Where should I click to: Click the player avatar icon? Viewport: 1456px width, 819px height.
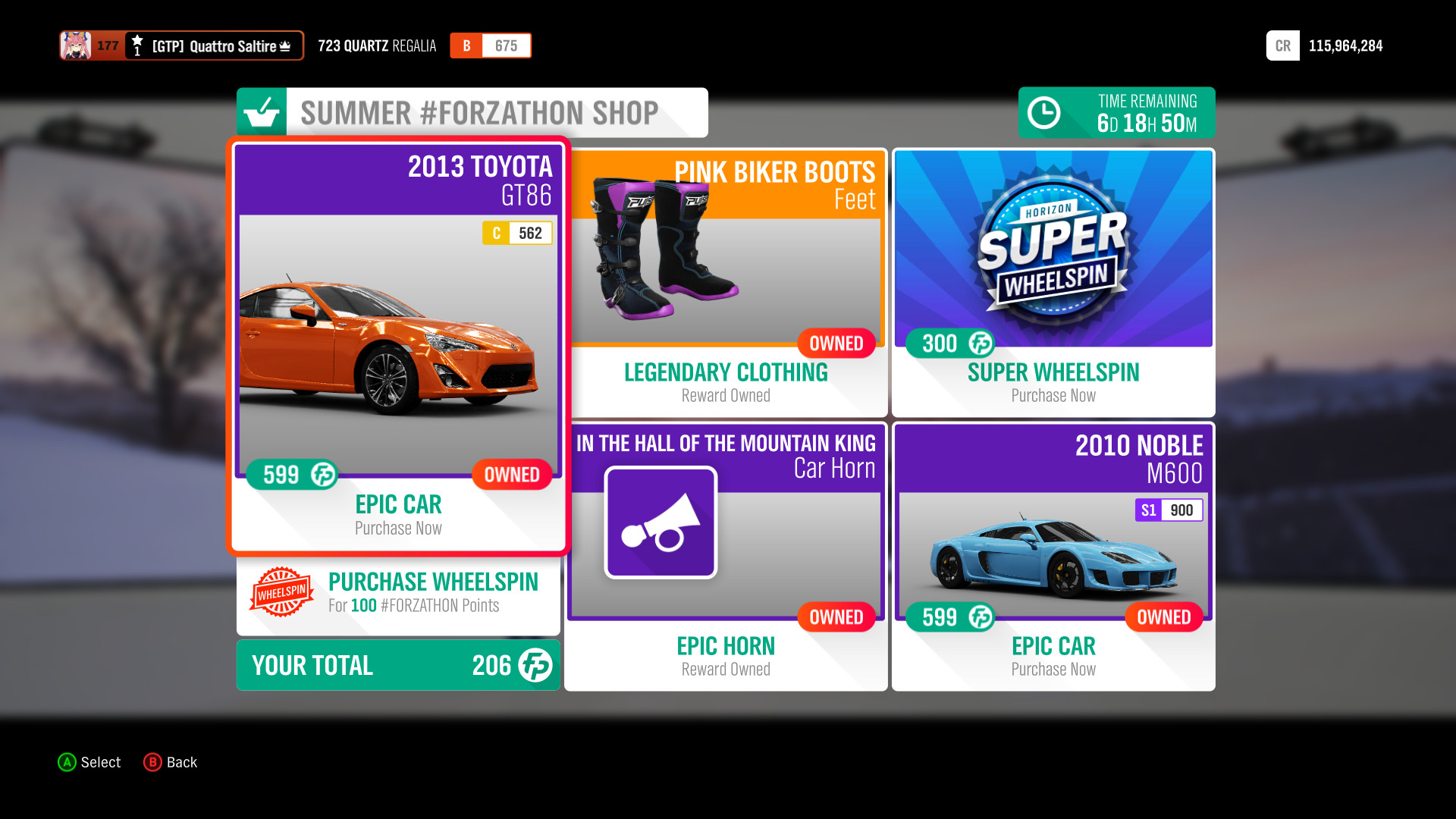pos(76,45)
